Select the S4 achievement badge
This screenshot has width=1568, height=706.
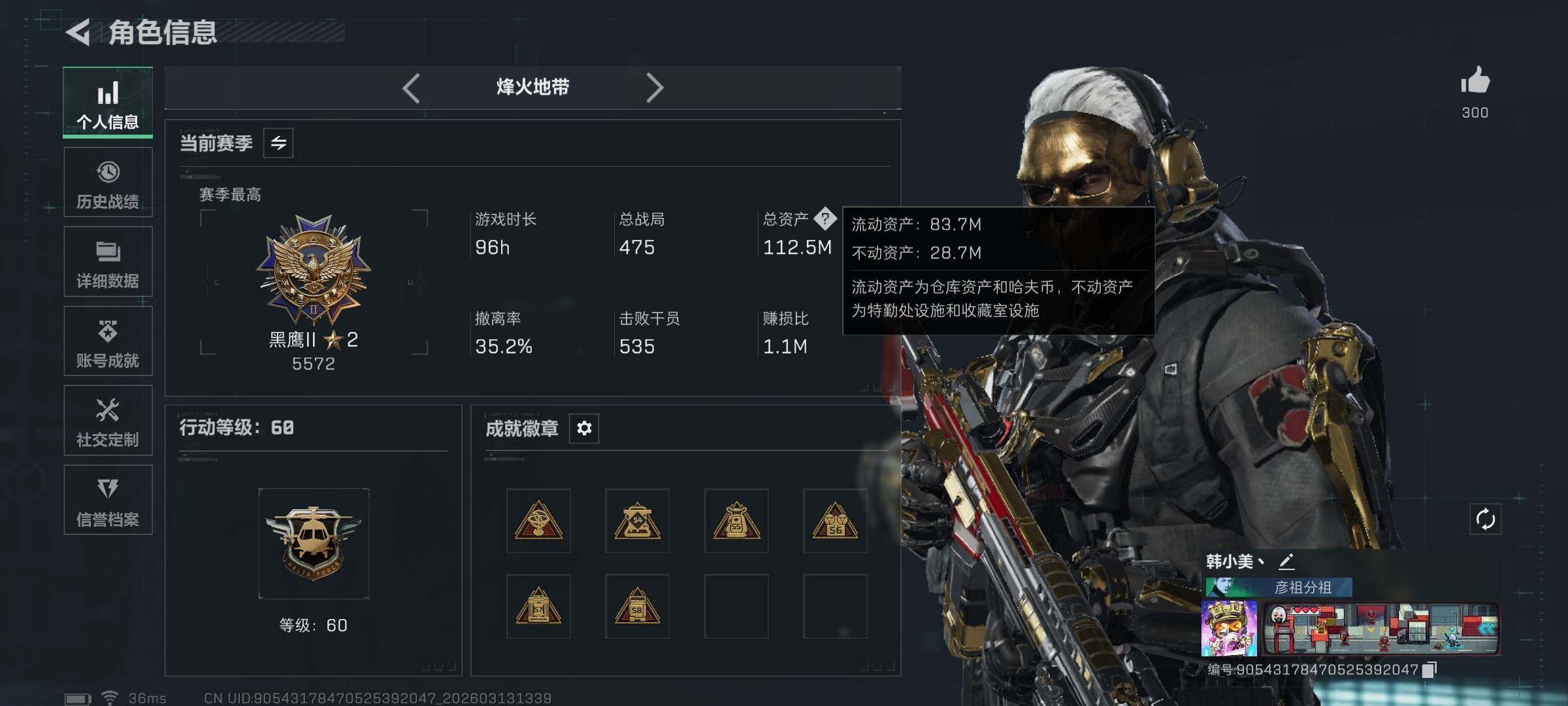click(637, 520)
